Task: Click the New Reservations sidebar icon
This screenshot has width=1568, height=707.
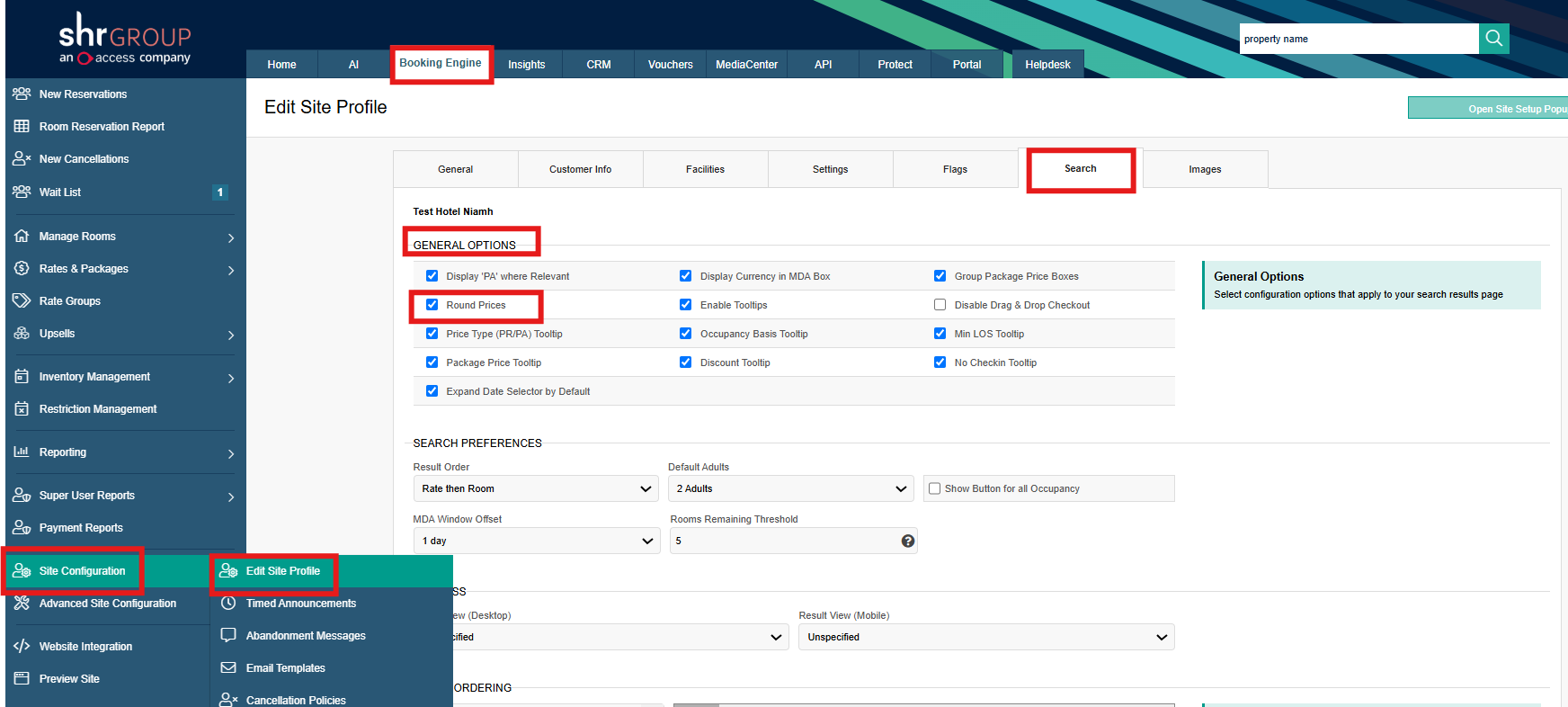Action: point(22,94)
